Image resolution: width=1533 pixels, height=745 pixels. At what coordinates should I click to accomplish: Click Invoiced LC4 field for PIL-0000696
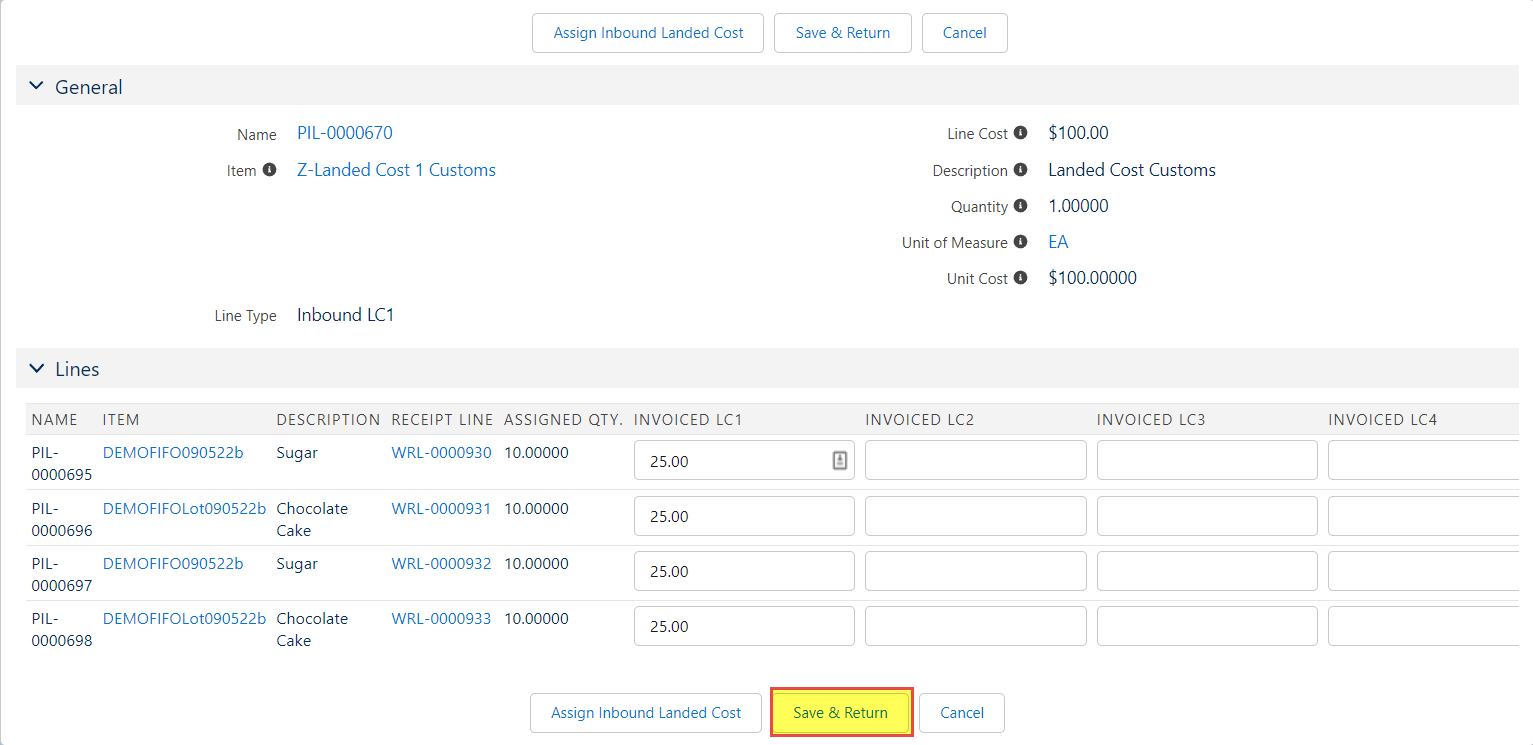click(x=1424, y=516)
